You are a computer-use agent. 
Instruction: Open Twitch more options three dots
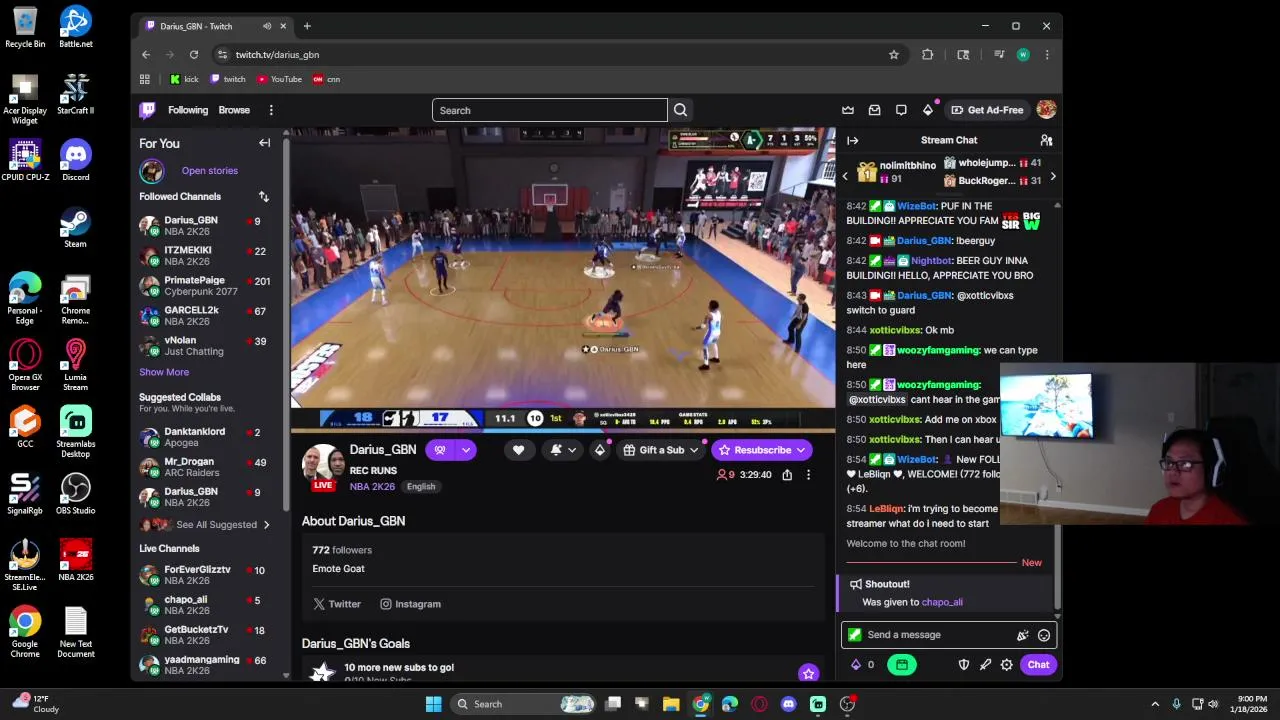pos(271,110)
